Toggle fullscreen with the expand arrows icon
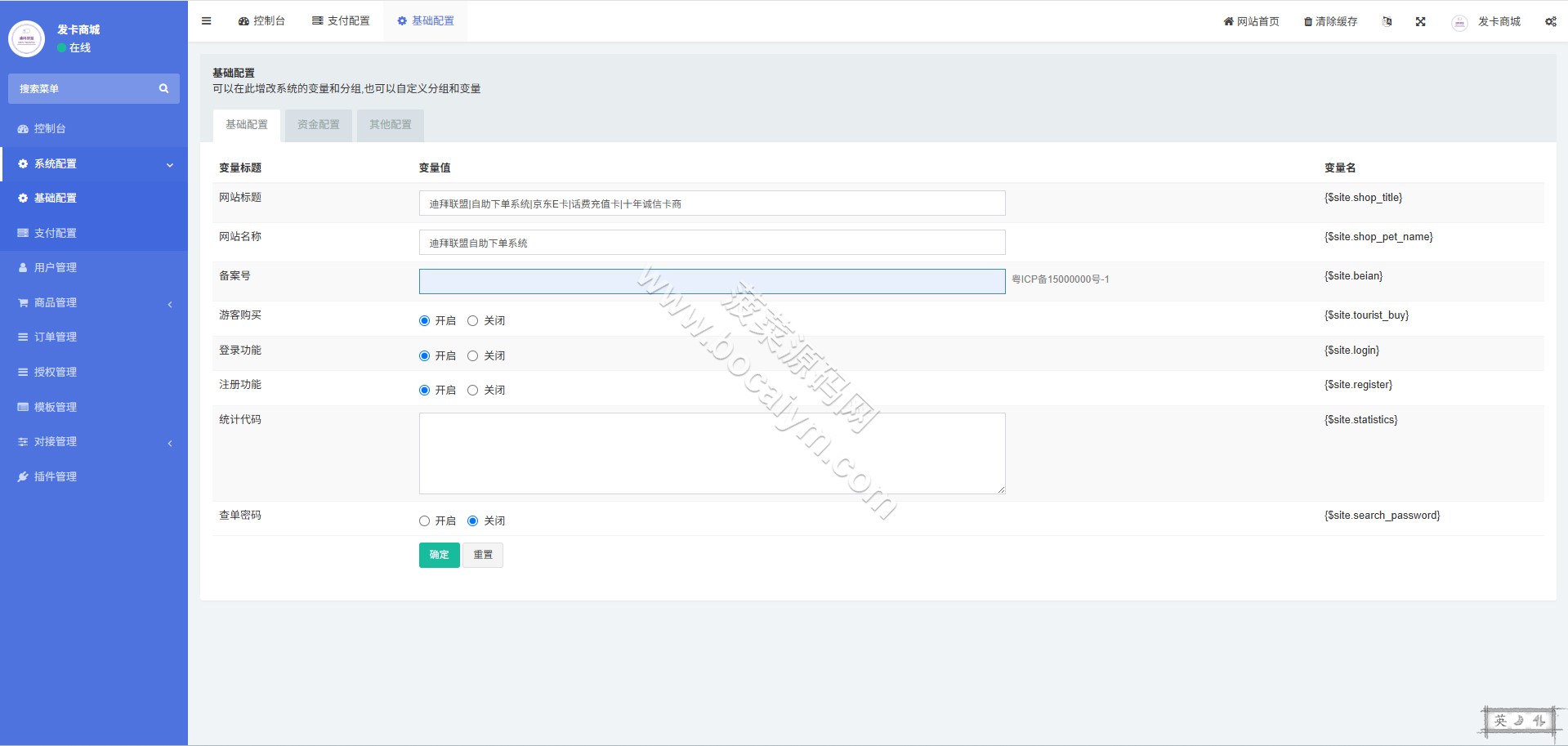Viewport: 1568px width, 746px height. (1421, 21)
